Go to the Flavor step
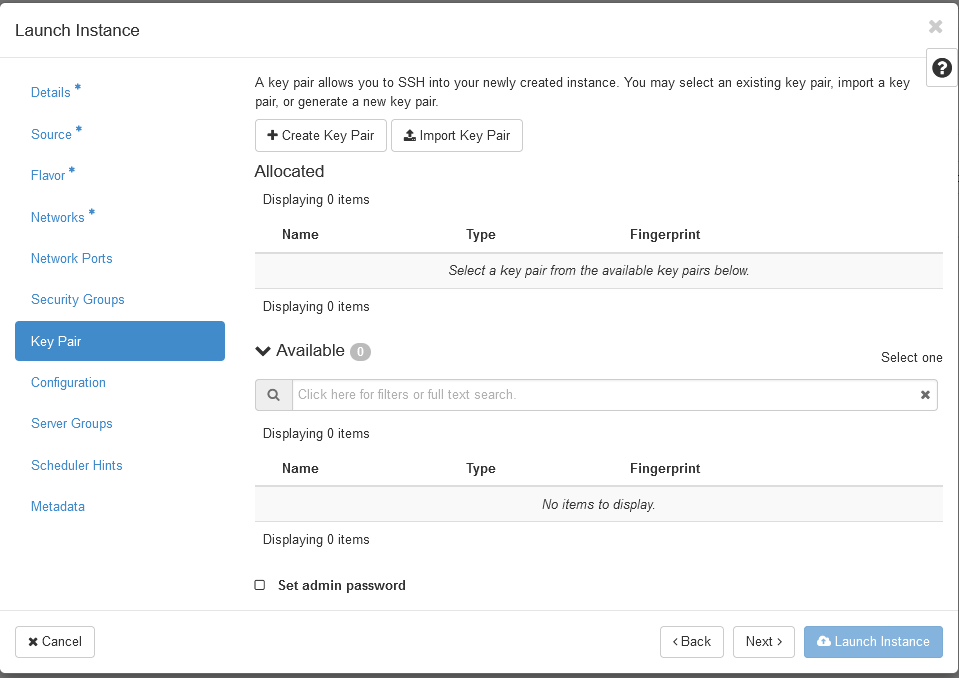This screenshot has width=959, height=678. (x=48, y=176)
